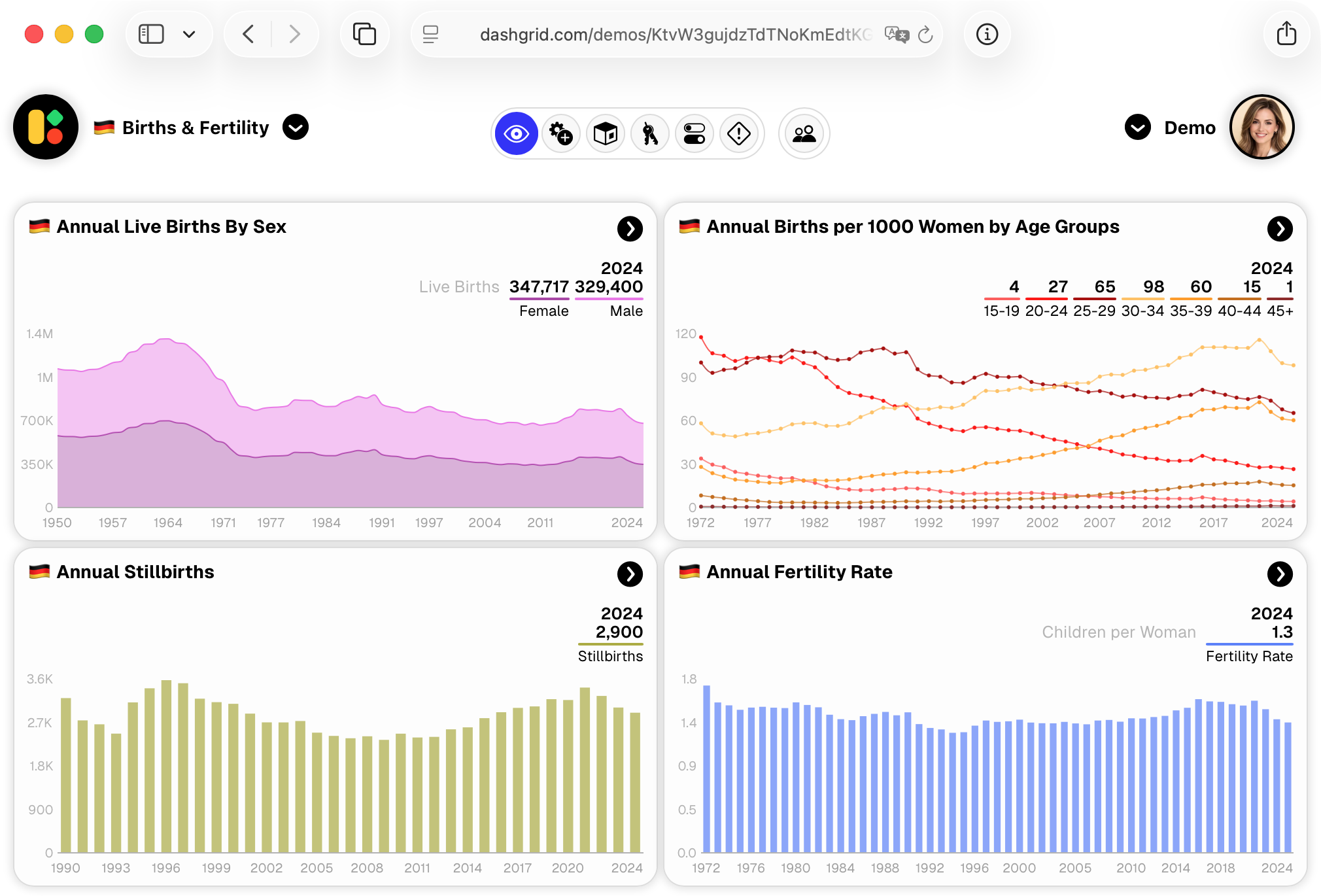
Task: Open the warning alerts icon
Action: point(739,133)
